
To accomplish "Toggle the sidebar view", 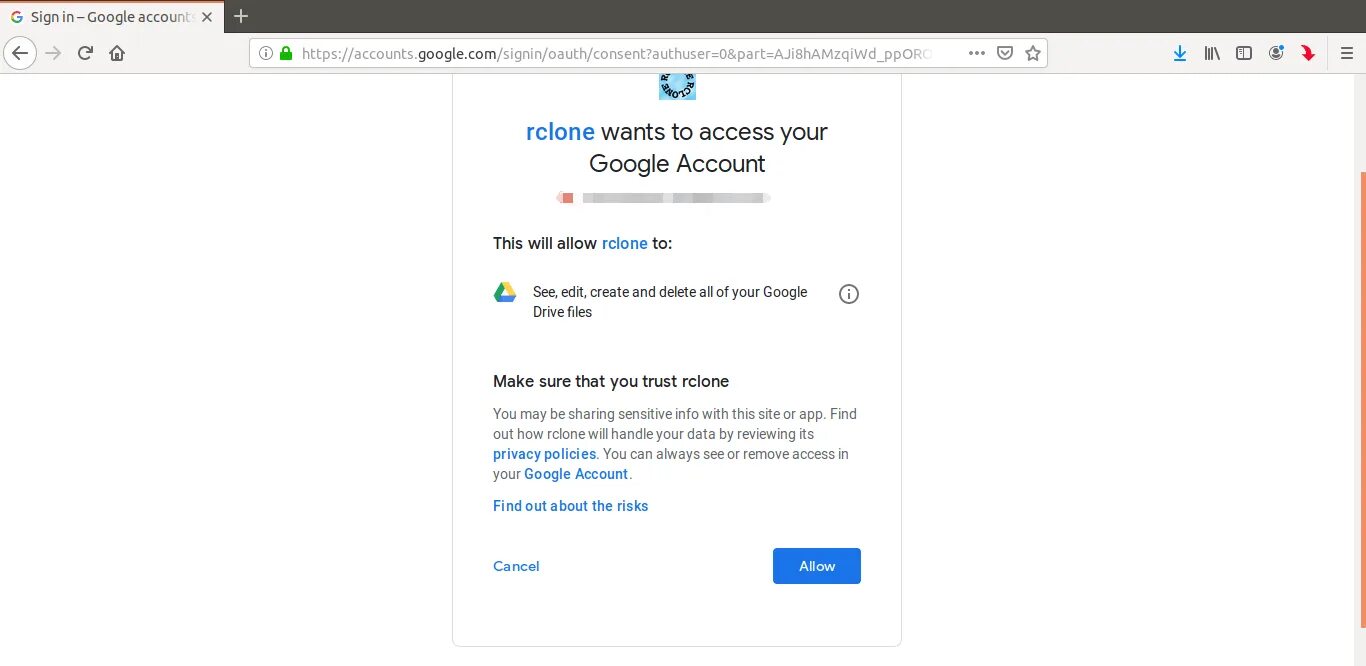I will point(1244,53).
